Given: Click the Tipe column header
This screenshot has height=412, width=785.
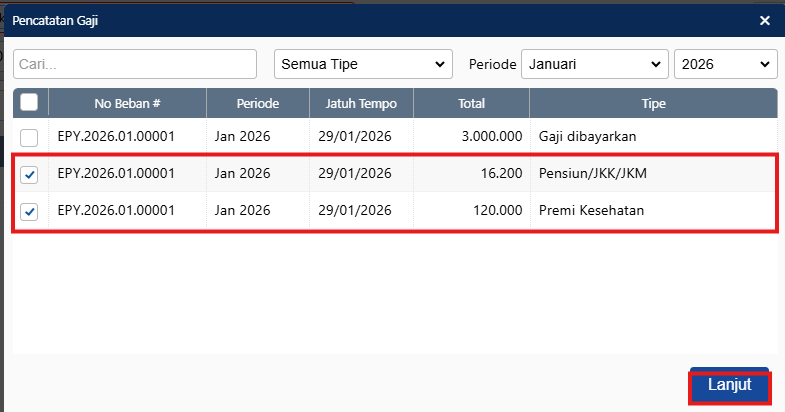Looking at the screenshot, I should click(x=653, y=103).
